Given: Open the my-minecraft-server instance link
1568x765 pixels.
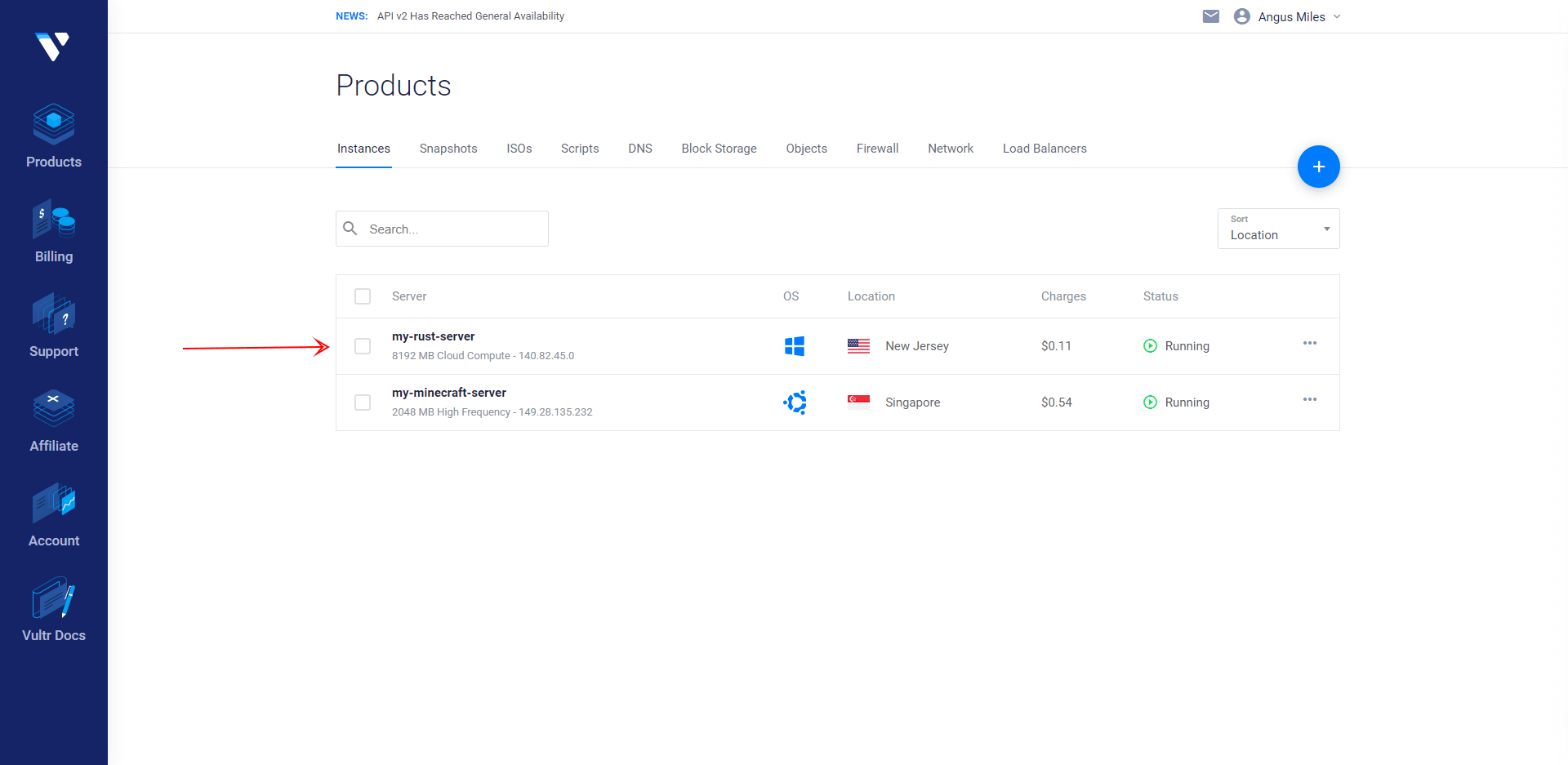Looking at the screenshot, I should point(448,393).
